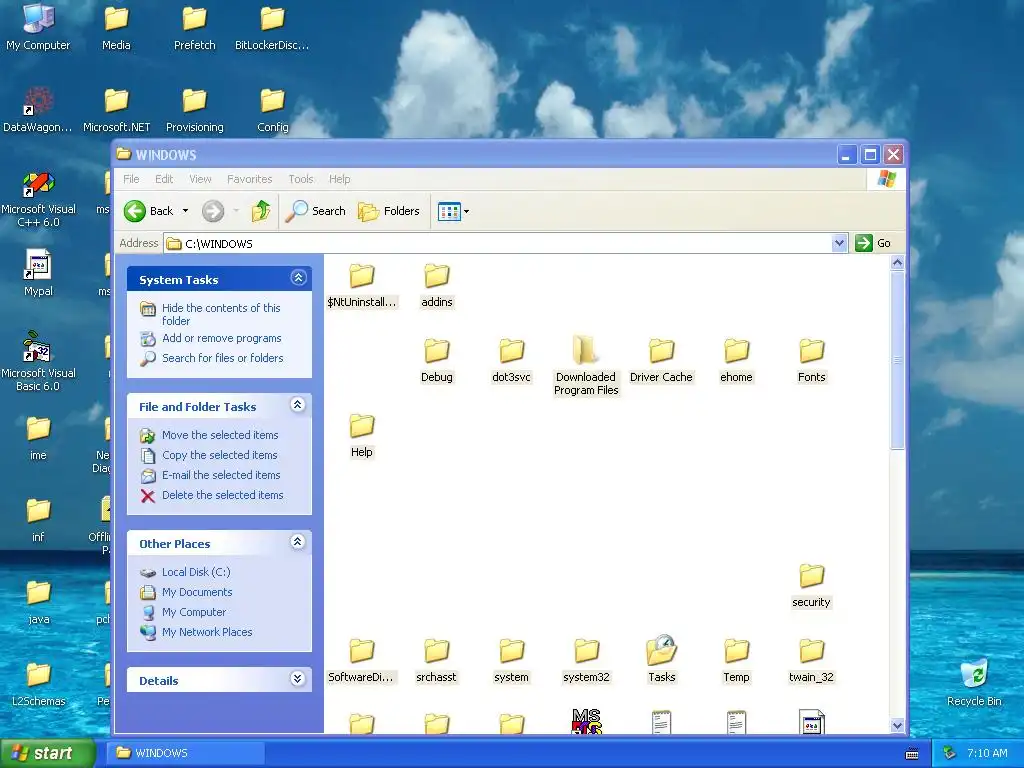The width and height of the screenshot is (1024, 768).
Task: Click the WINDOWS taskbar button
Action: (185, 753)
